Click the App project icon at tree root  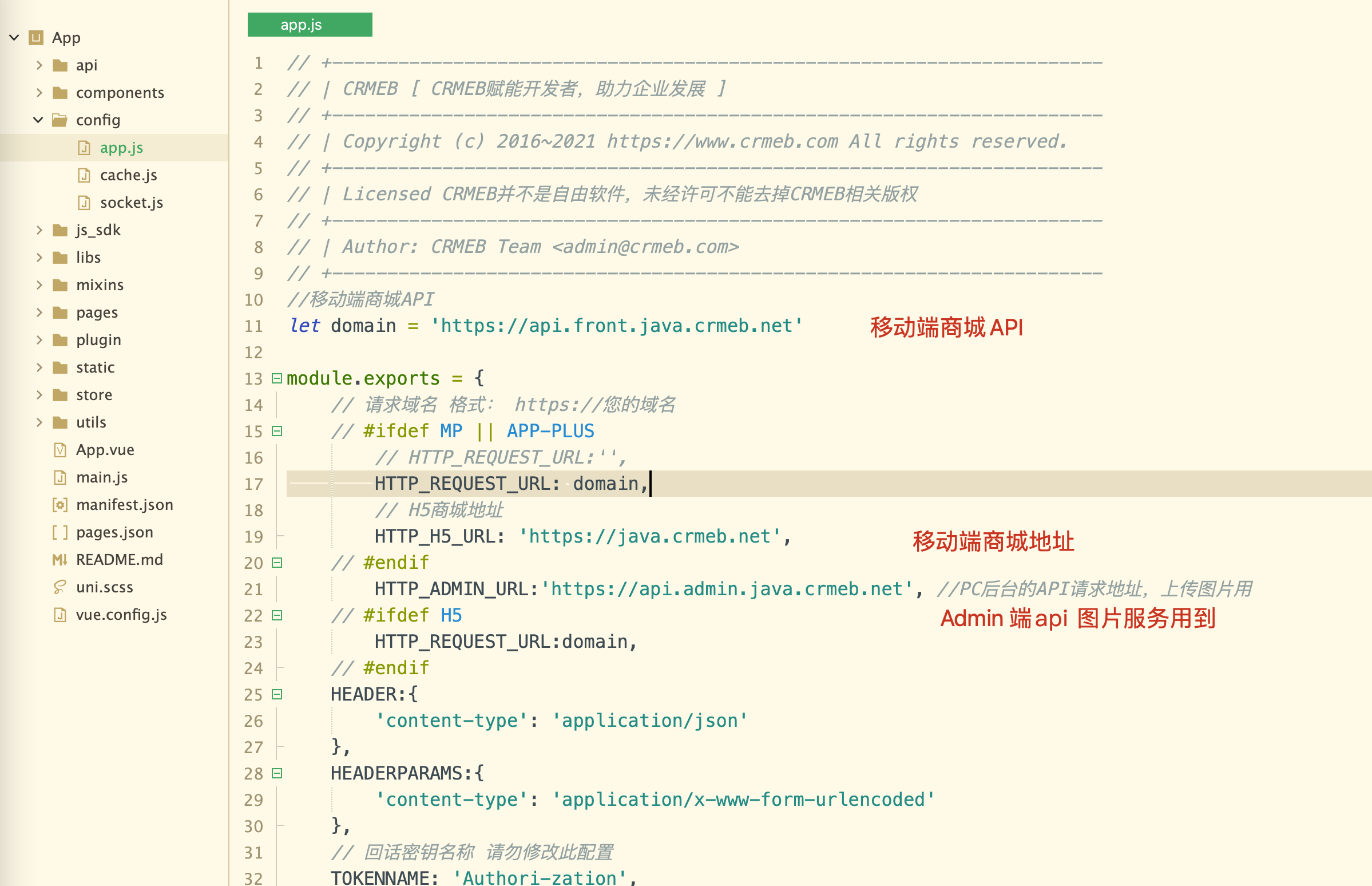tap(36, 37)
